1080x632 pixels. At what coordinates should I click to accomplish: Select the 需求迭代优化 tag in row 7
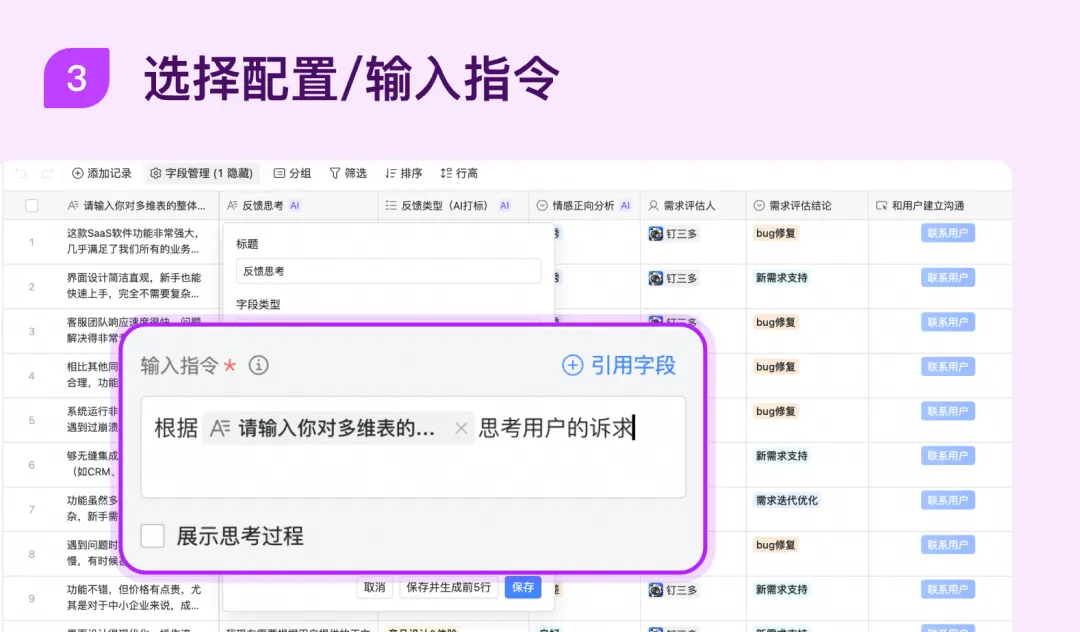click(787, 501)
